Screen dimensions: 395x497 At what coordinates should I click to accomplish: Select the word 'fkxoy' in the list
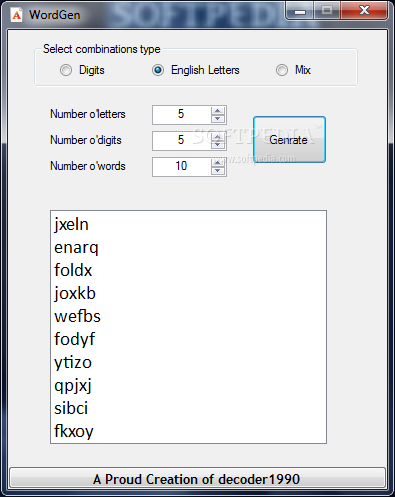(74, 431)
